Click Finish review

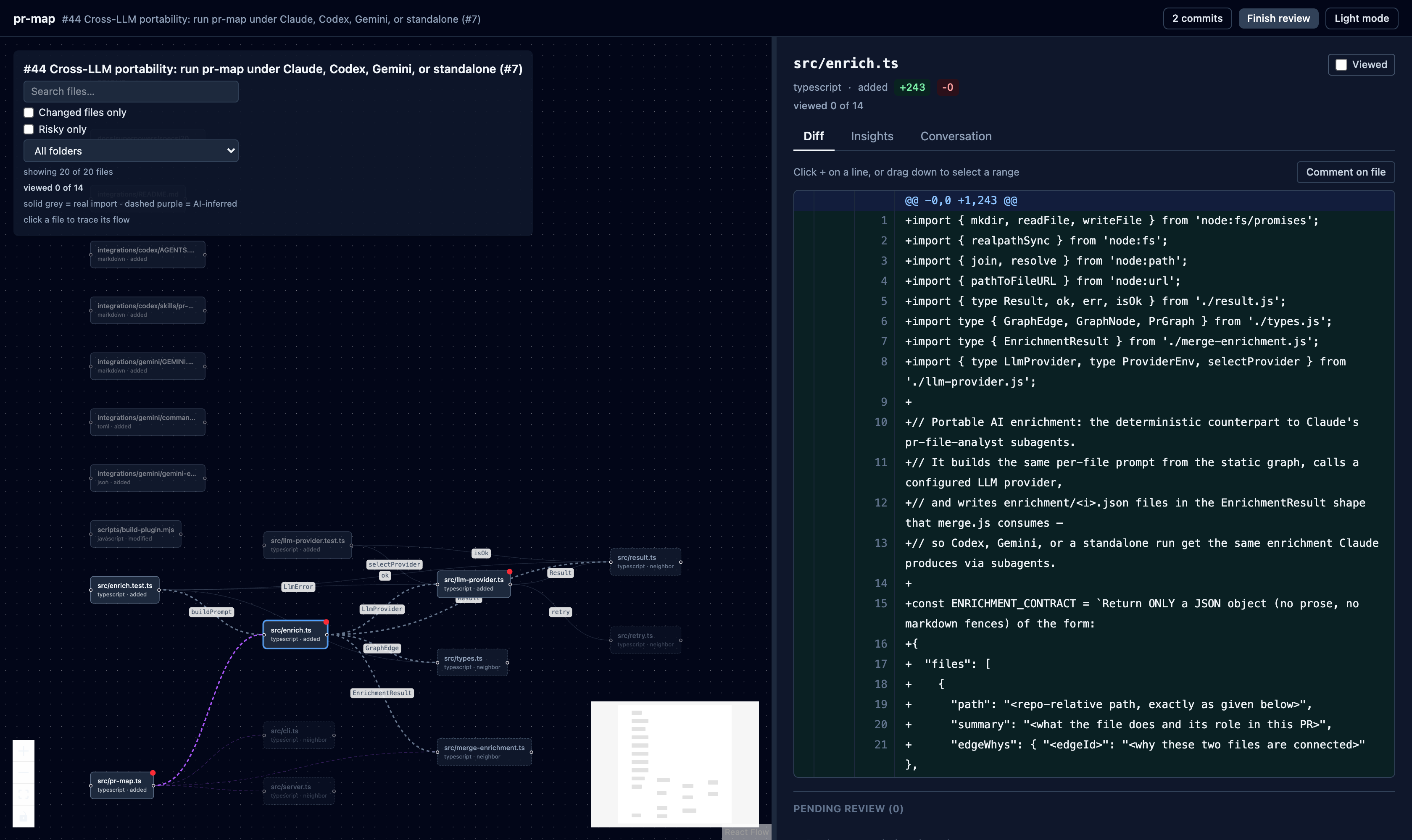1278,18
